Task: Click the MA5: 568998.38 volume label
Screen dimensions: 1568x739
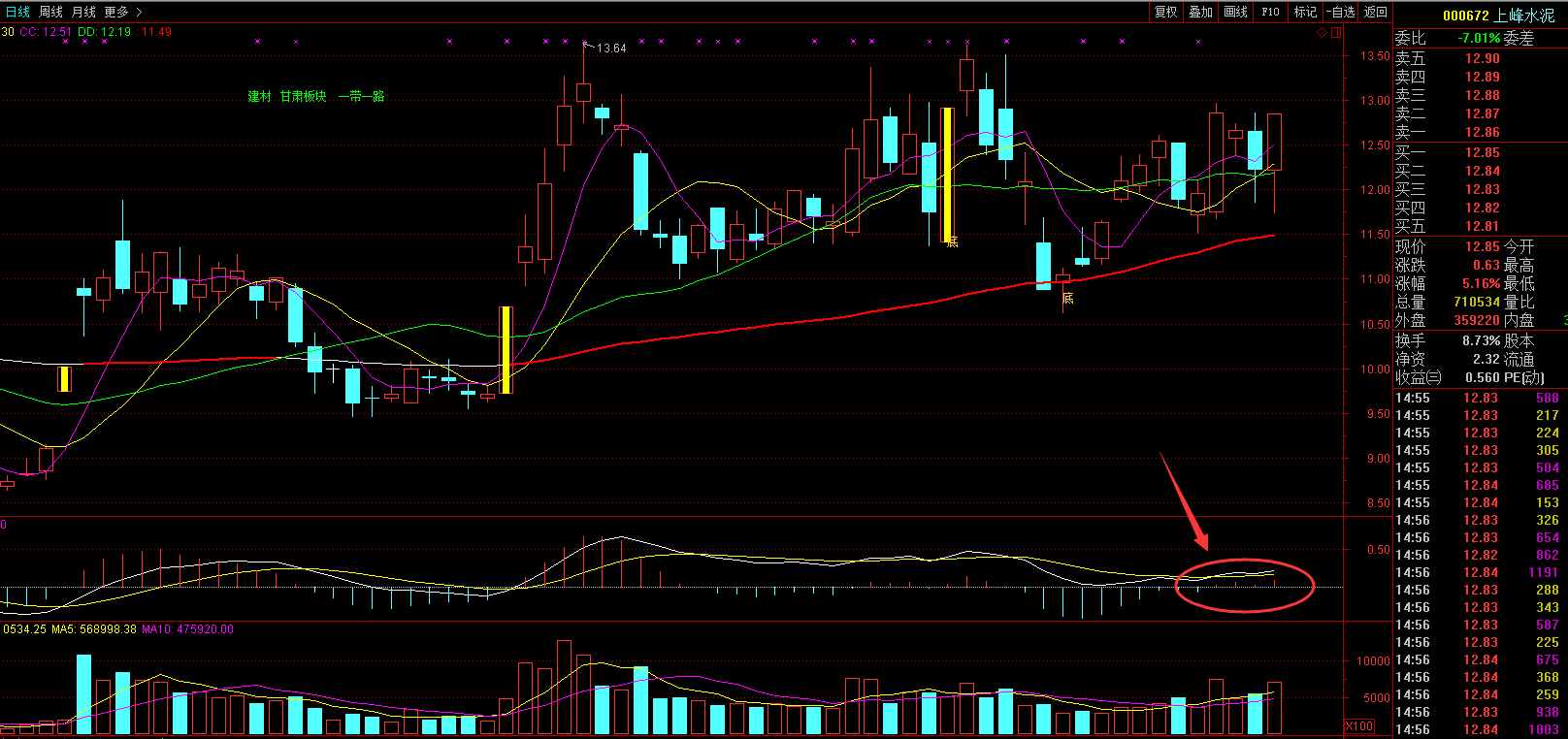Action: (95, 629)
